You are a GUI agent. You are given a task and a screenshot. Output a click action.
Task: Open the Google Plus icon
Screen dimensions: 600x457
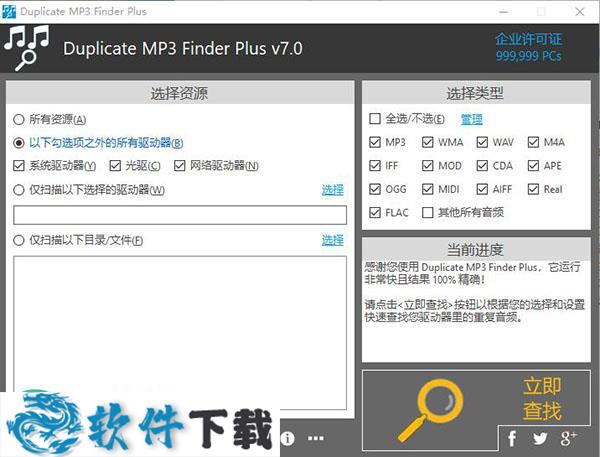(x=568, y=438)
